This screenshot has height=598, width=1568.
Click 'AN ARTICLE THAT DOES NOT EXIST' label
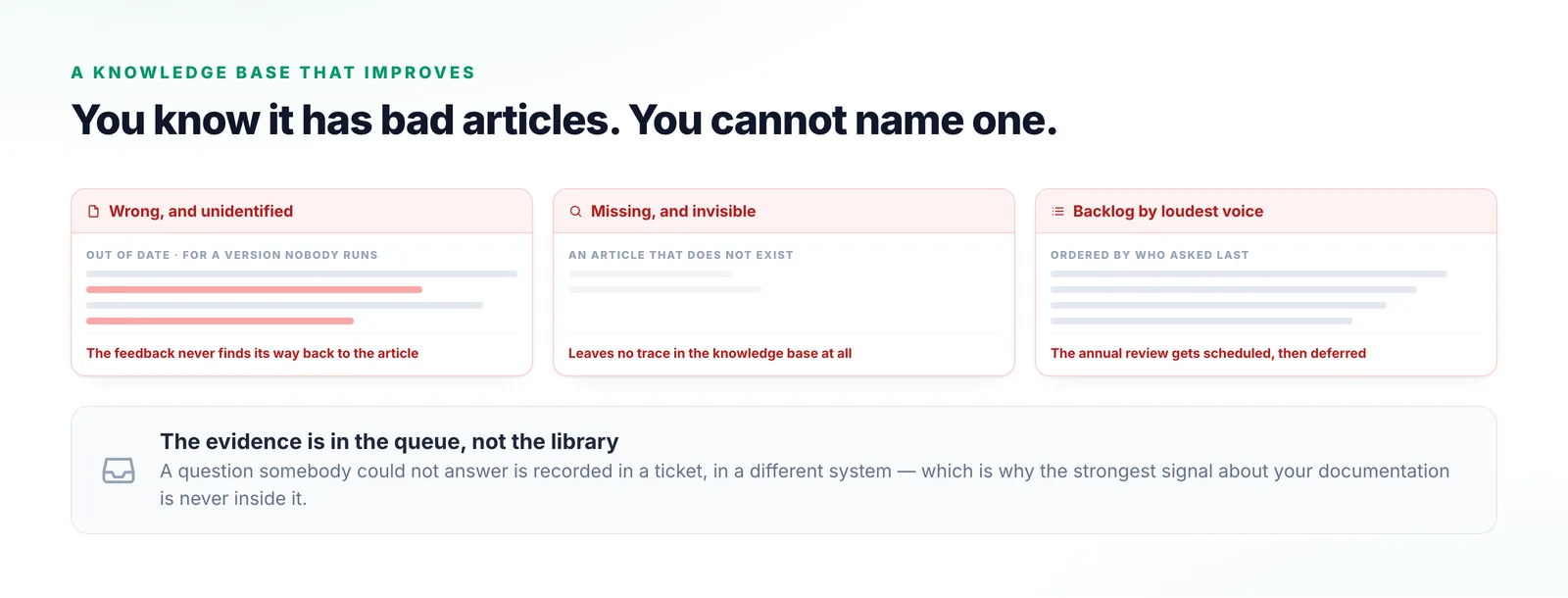tap(681, 255)
